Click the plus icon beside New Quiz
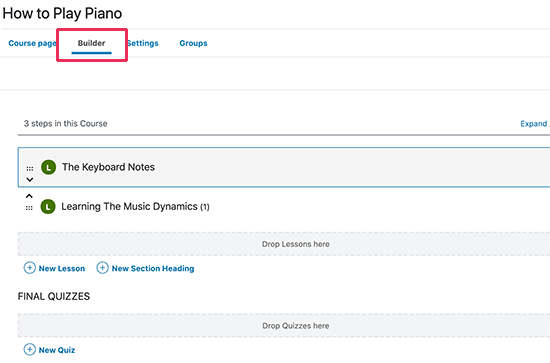This screenshot has height=363, width=550. 29,349
